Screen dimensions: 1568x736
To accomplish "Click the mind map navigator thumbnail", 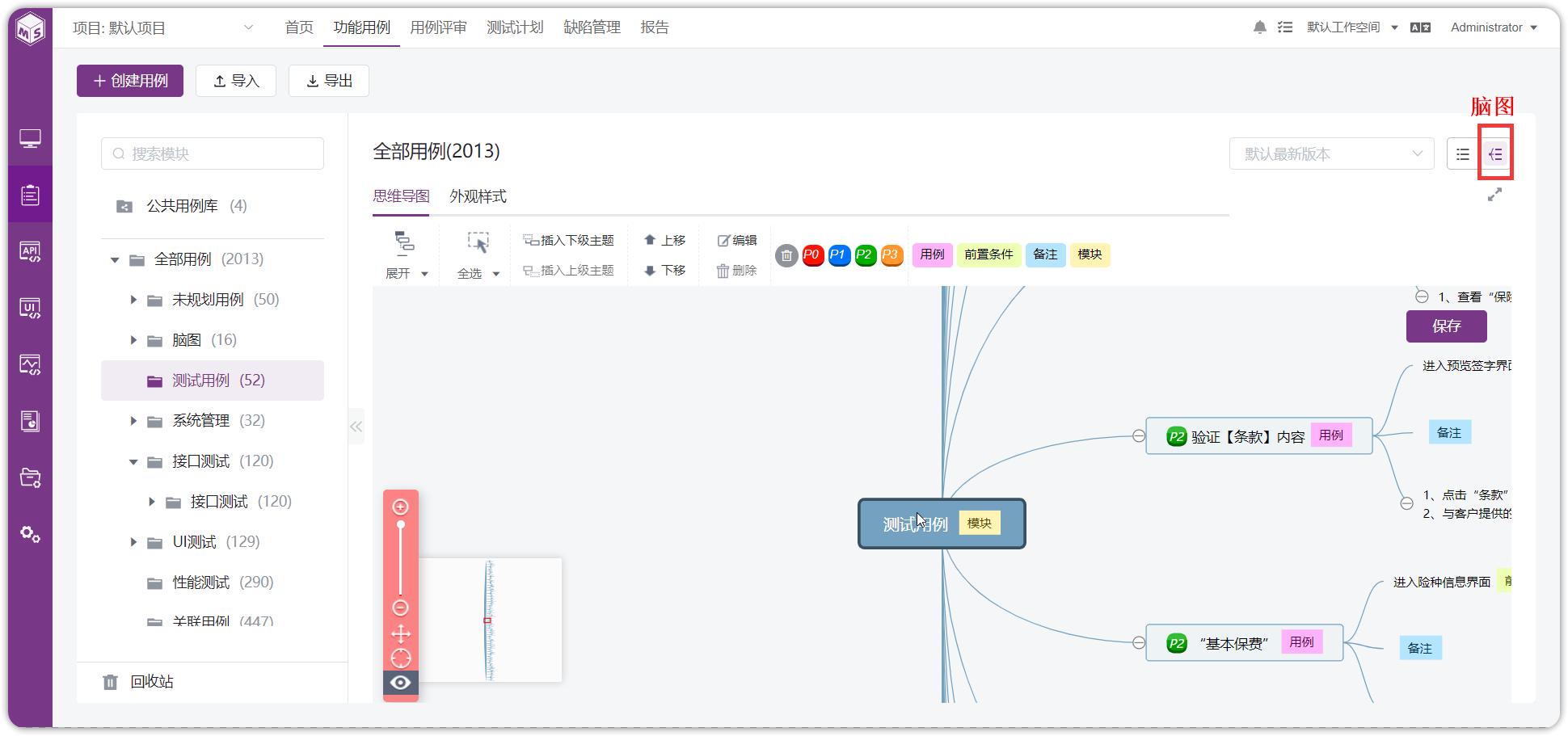I will (x=490, y=620).
